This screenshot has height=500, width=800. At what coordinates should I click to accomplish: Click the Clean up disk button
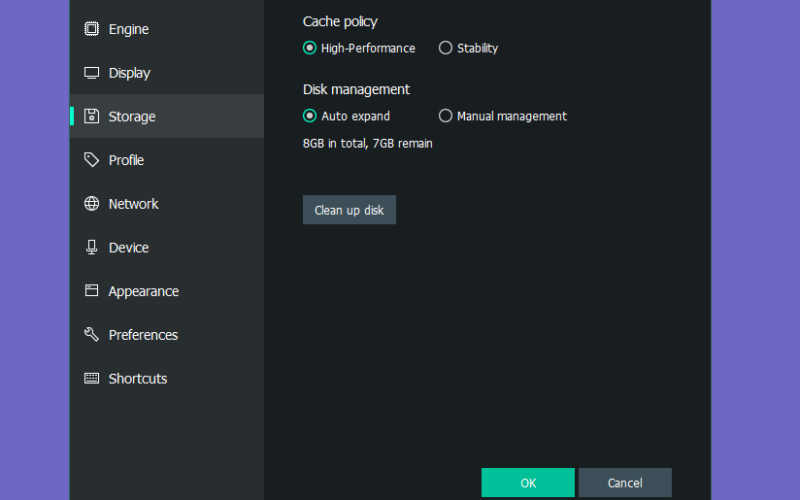[x=349, y=210]
